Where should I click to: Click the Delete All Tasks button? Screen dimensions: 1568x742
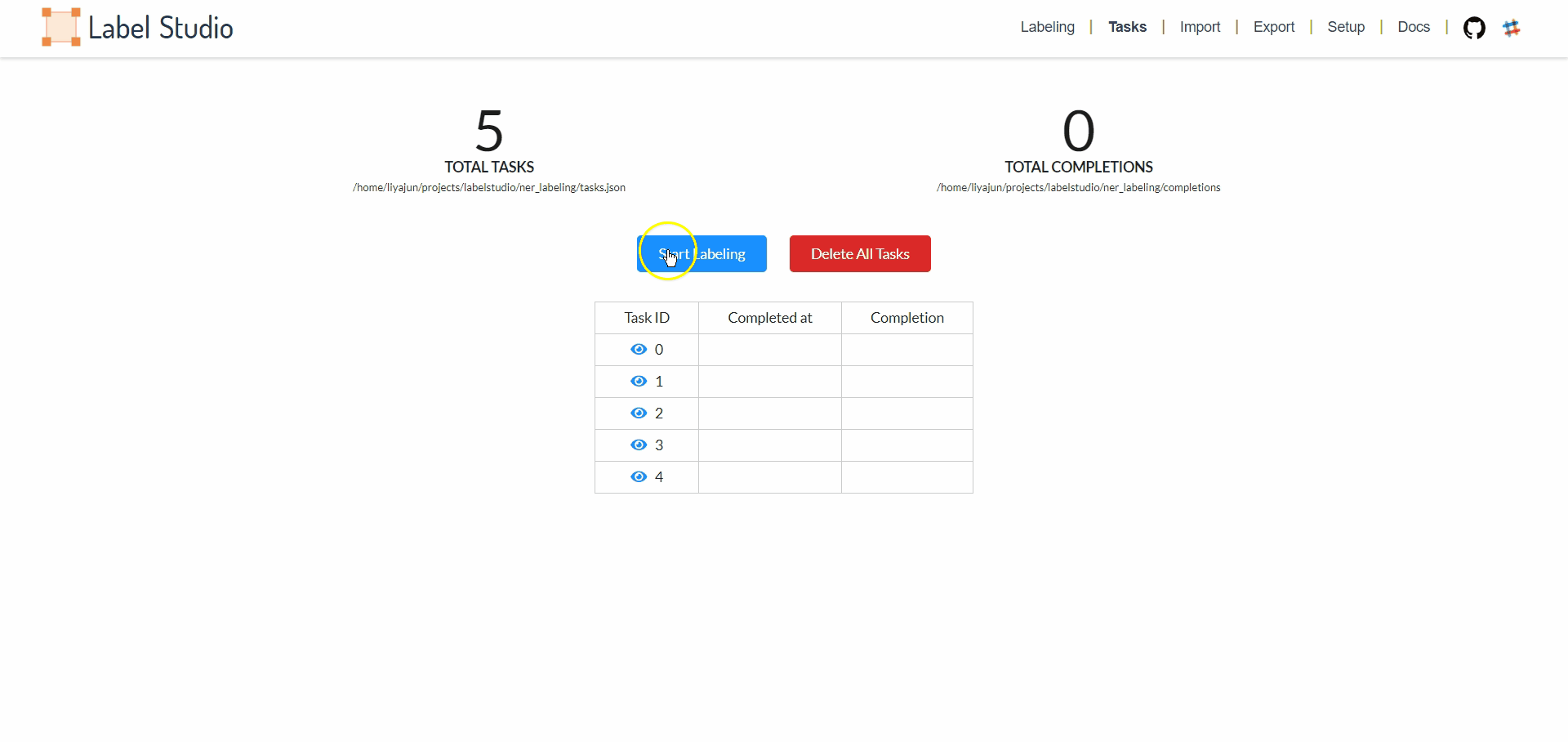[x=860, y=254]
